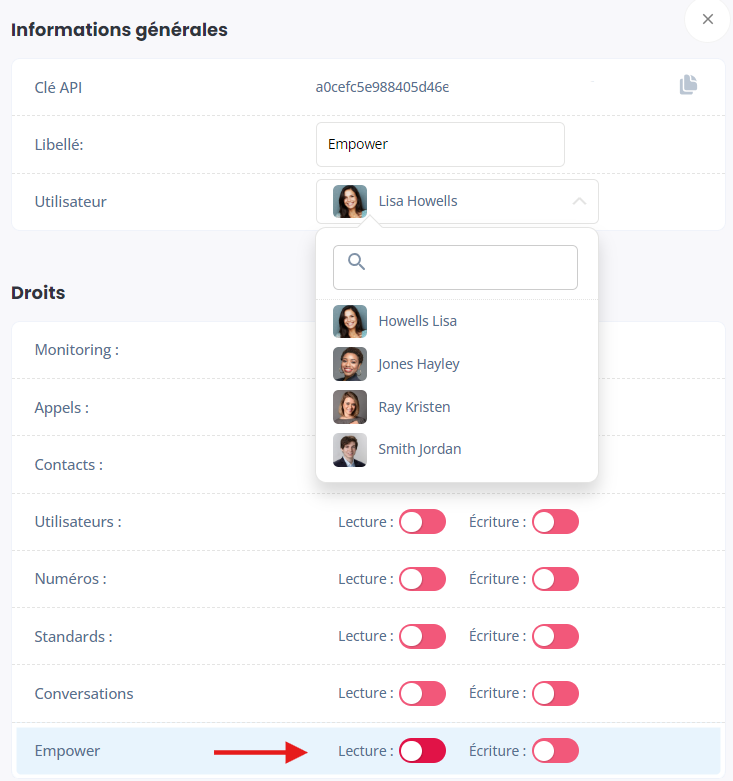Screen dimensions: 733x781
Task: Enable Empower Écriture permission
Action: [555, 751]
